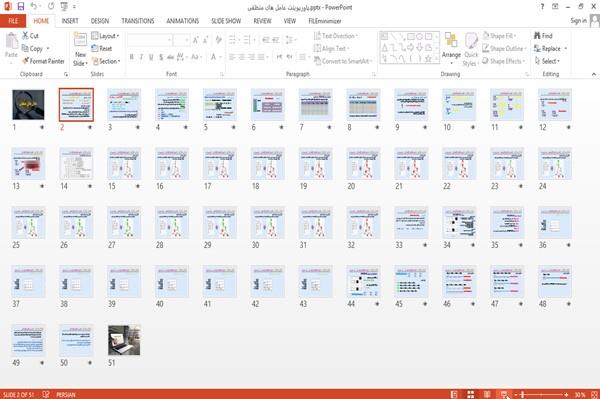The width and height of the screenshot is (600, 399).
Task: Select slide 1 thumbnail
Action: 28,105
